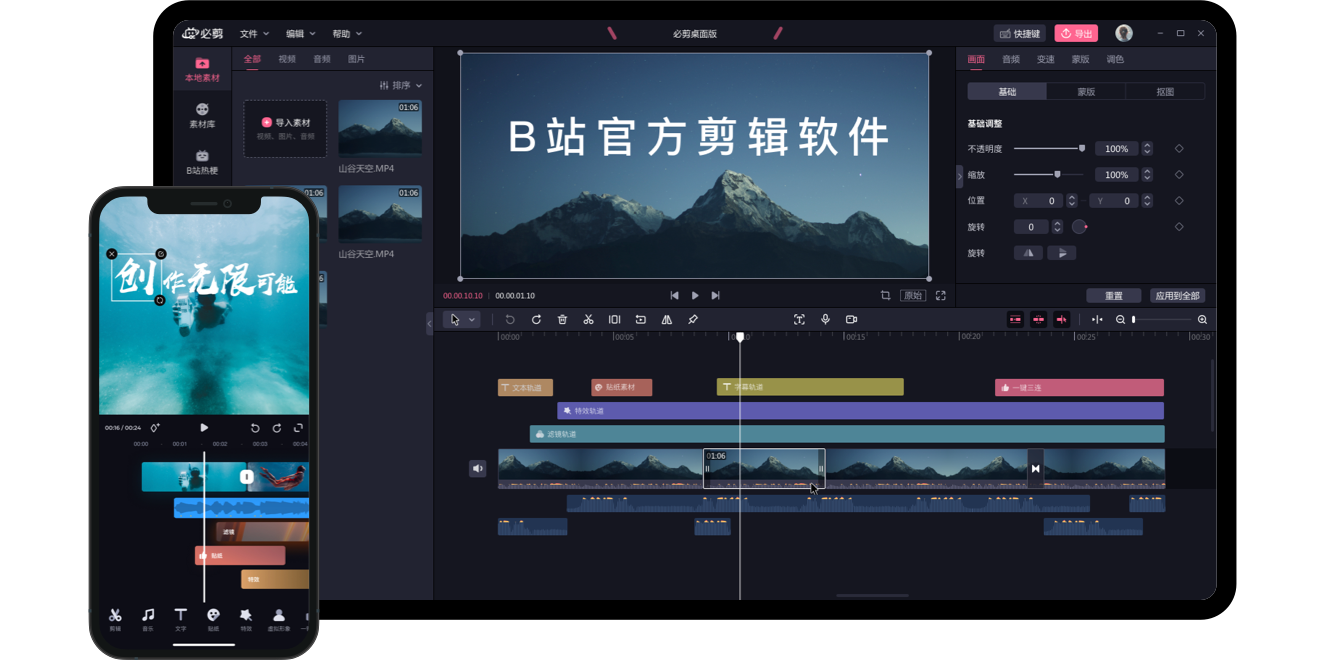Image resolution: width=1324 pixels, height=662 pixels.
Task: Expand the selection tool dropdown arrow
Action: (x=473, y=320)
